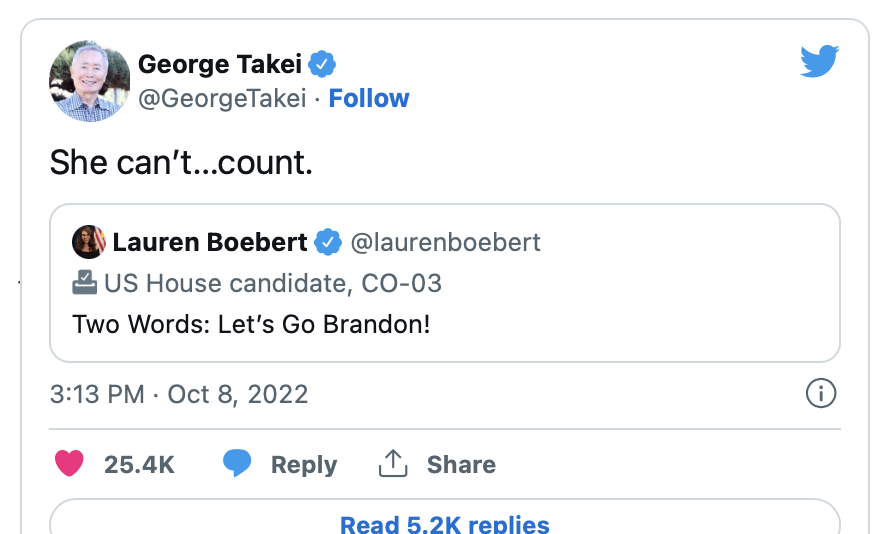
Task: Like the tweet with the heart icon
Action: coord(68,464)
